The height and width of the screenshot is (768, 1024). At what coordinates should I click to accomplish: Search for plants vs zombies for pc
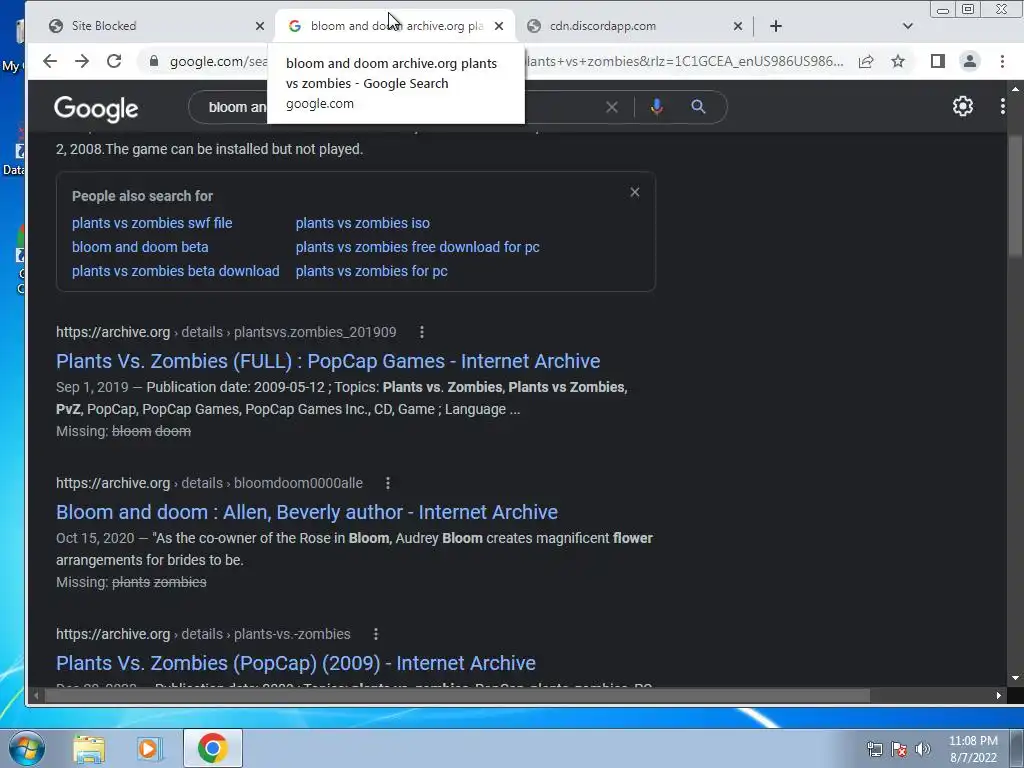(x=372, y=271)
